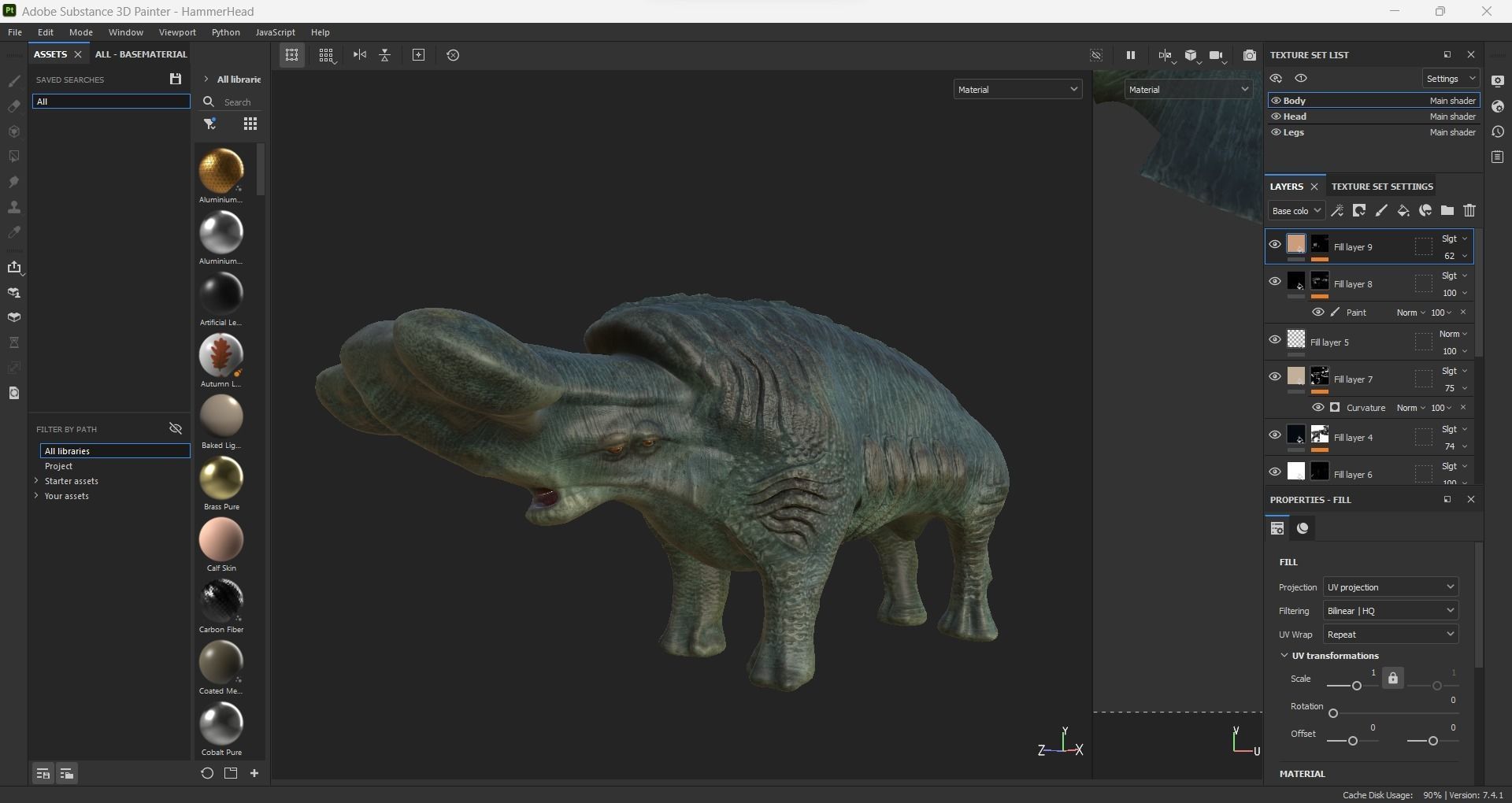This screenshot has height=803, width=1512.
Task: Add a smart material layer
Action: pyautogui.click(x=1425, y=210)
